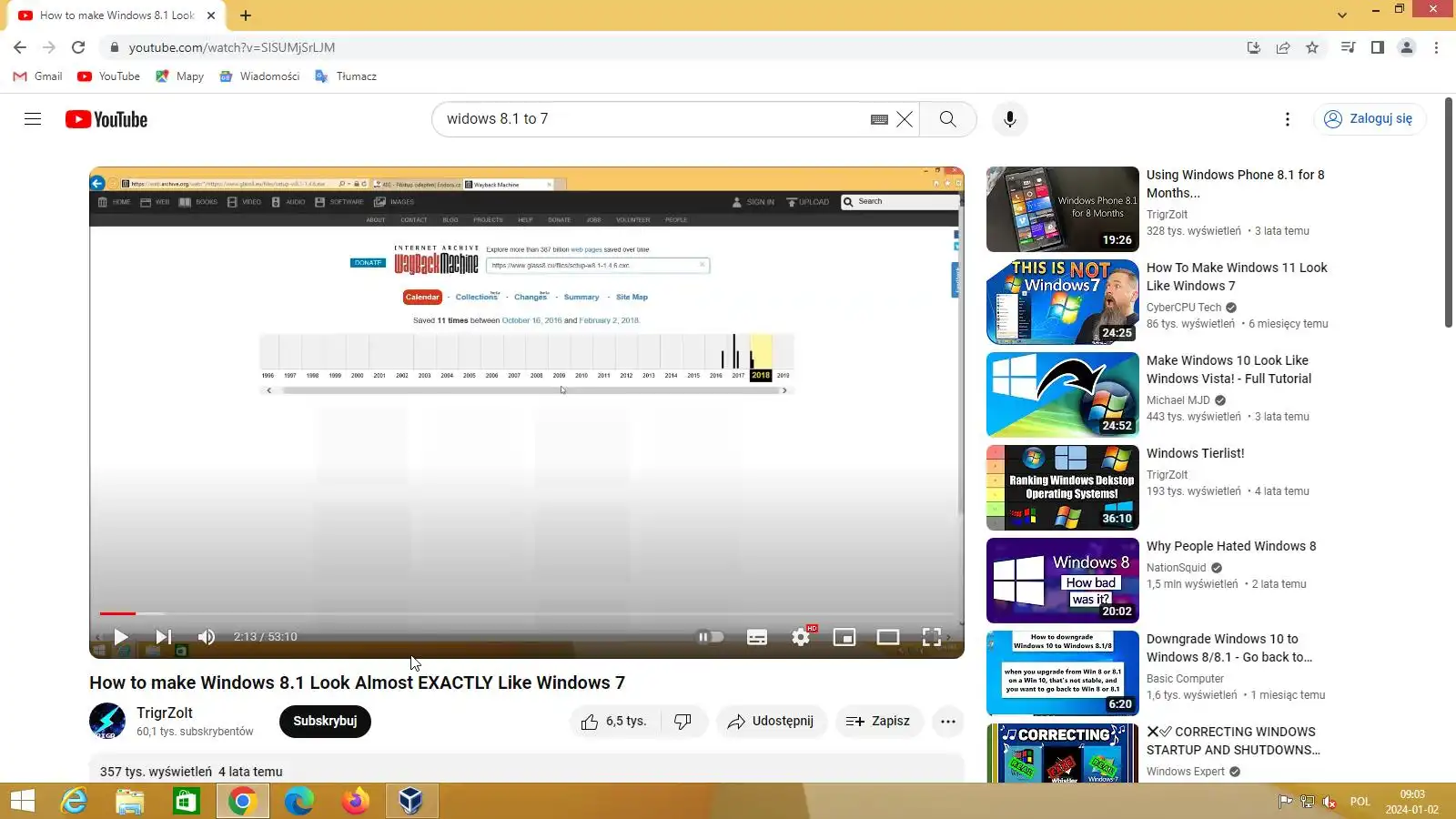Viewport: 1456px width, 819px height.
Task: Start voice search with the microphone
Action: (1009, 119)
